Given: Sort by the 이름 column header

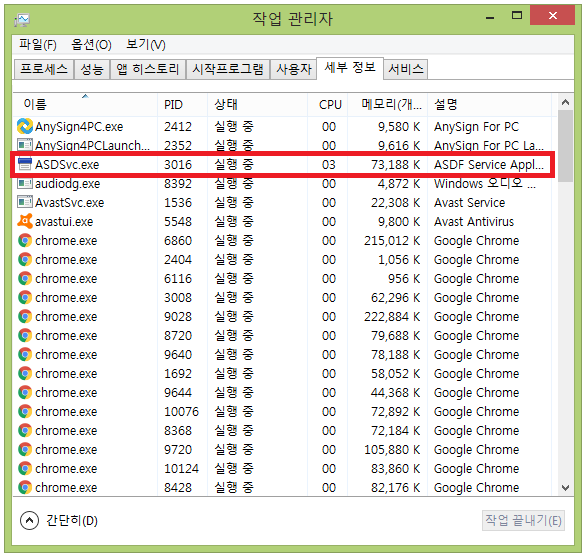Looking at the screenshot, I should click(x=85, y=104).
